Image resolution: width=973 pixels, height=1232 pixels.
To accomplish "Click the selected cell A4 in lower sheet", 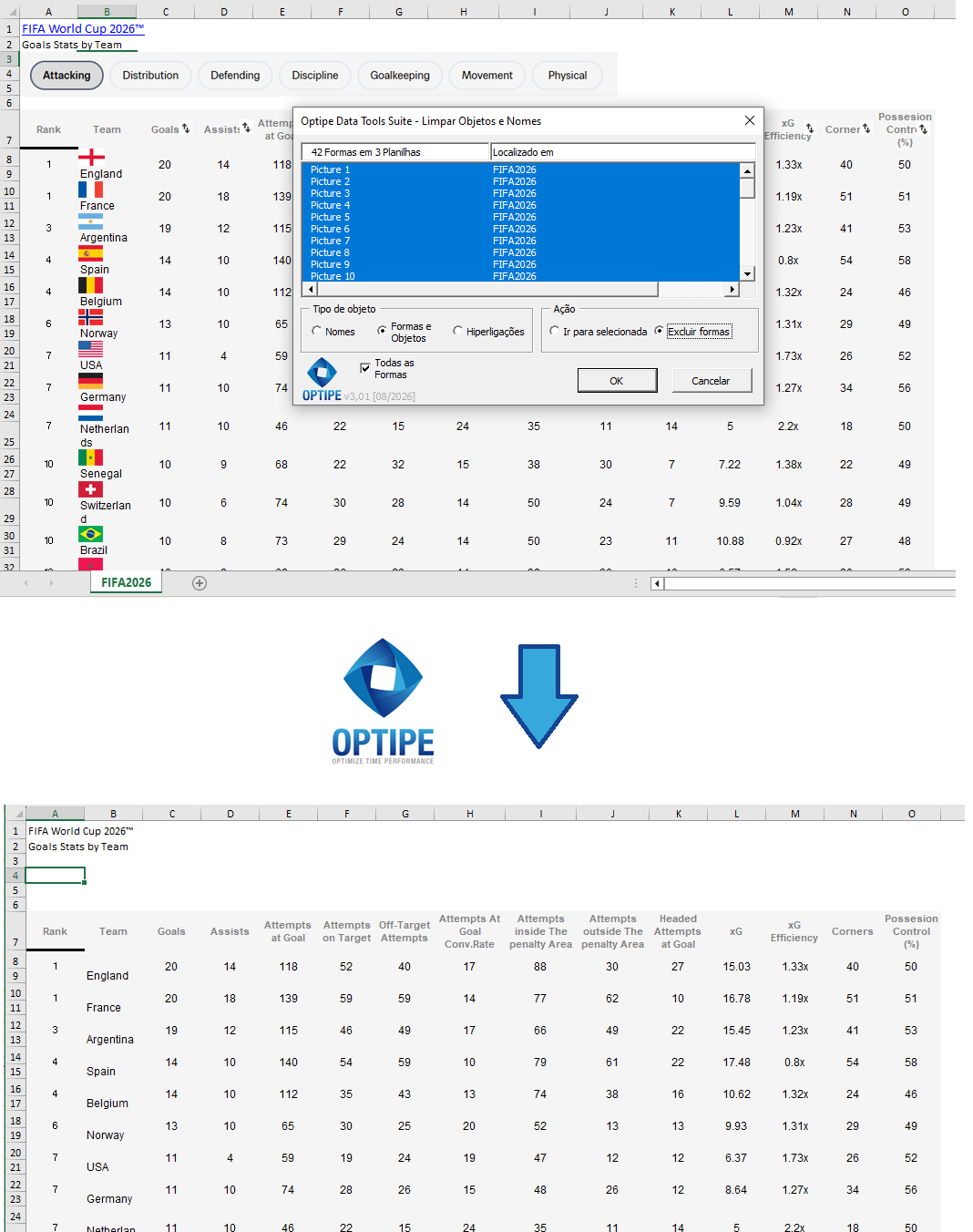I will point(55,876).
